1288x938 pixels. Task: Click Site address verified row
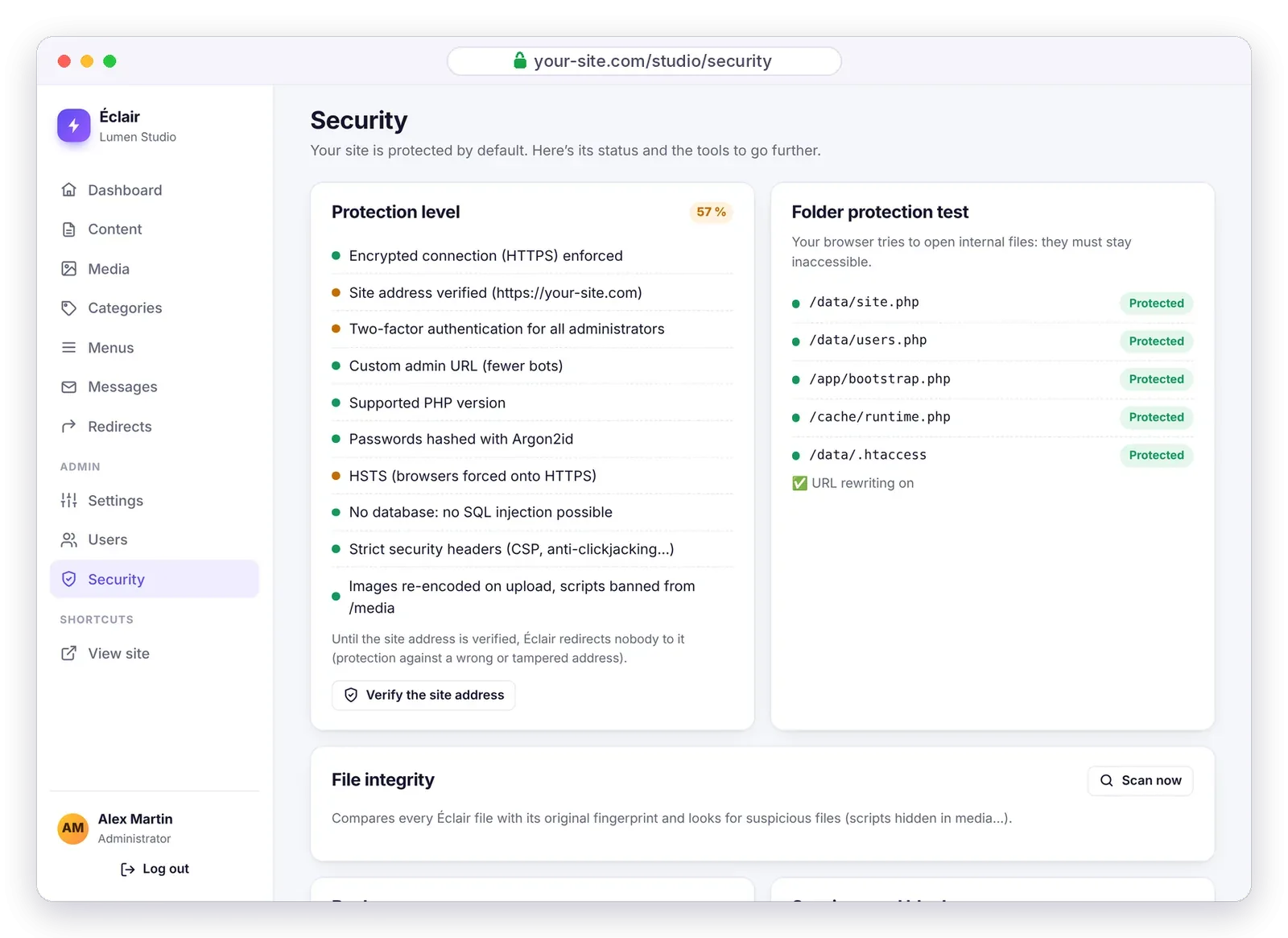point(532,293)
